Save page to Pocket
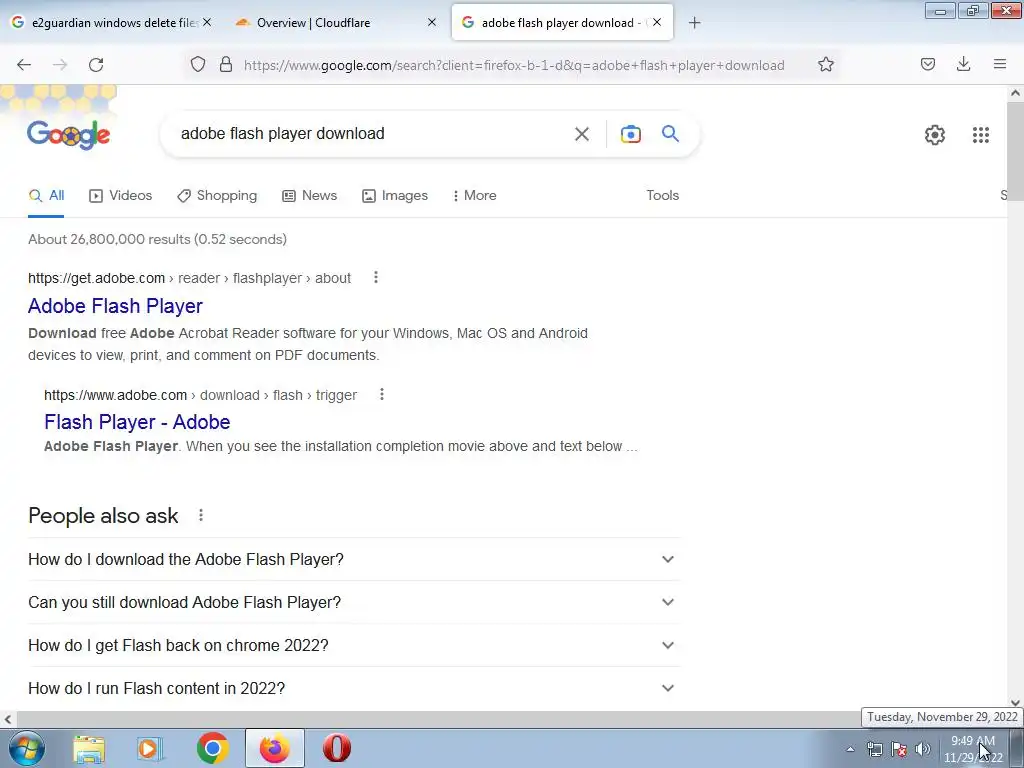 928,64
